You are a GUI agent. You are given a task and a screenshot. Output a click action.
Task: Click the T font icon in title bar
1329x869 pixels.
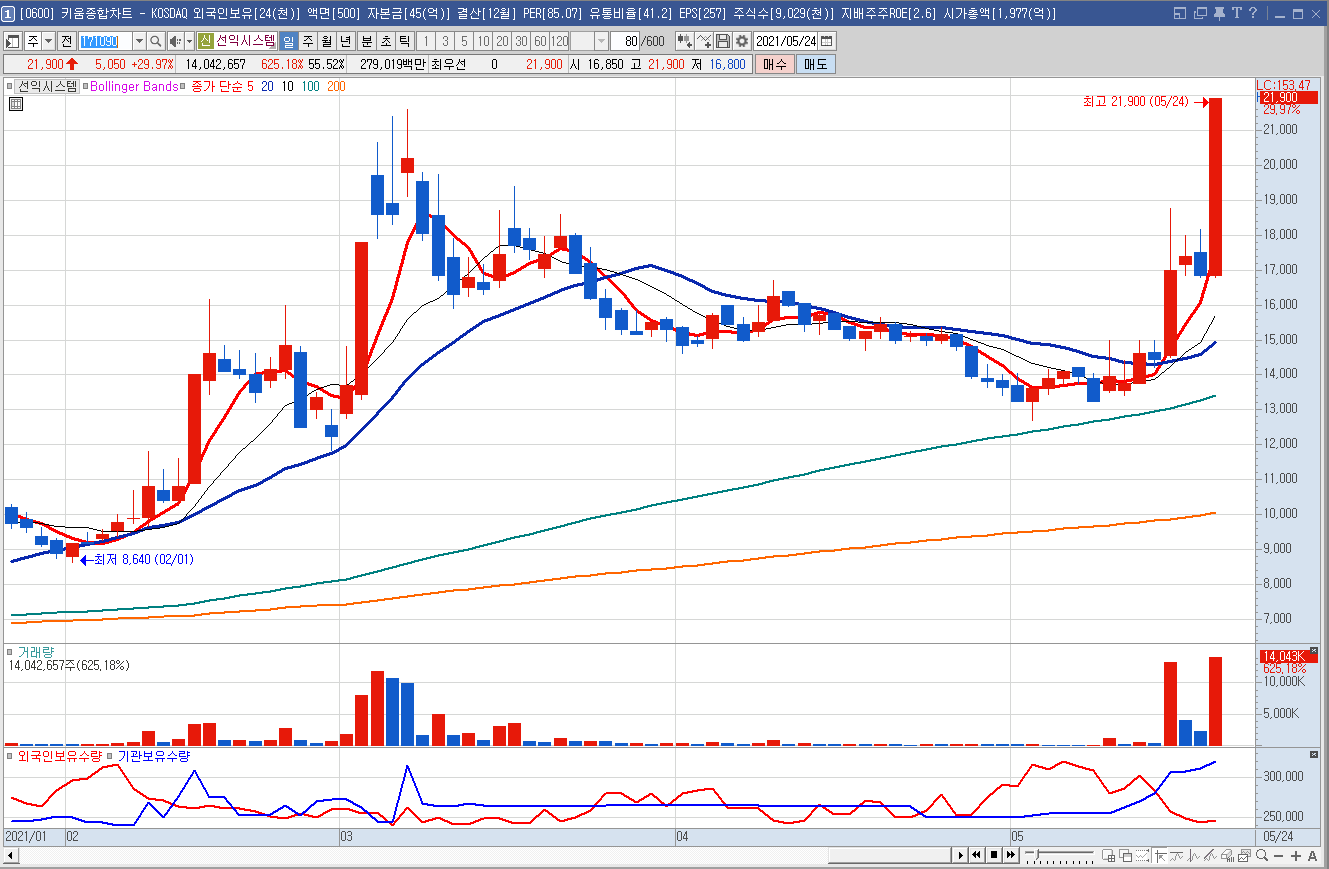[1236, 13]
